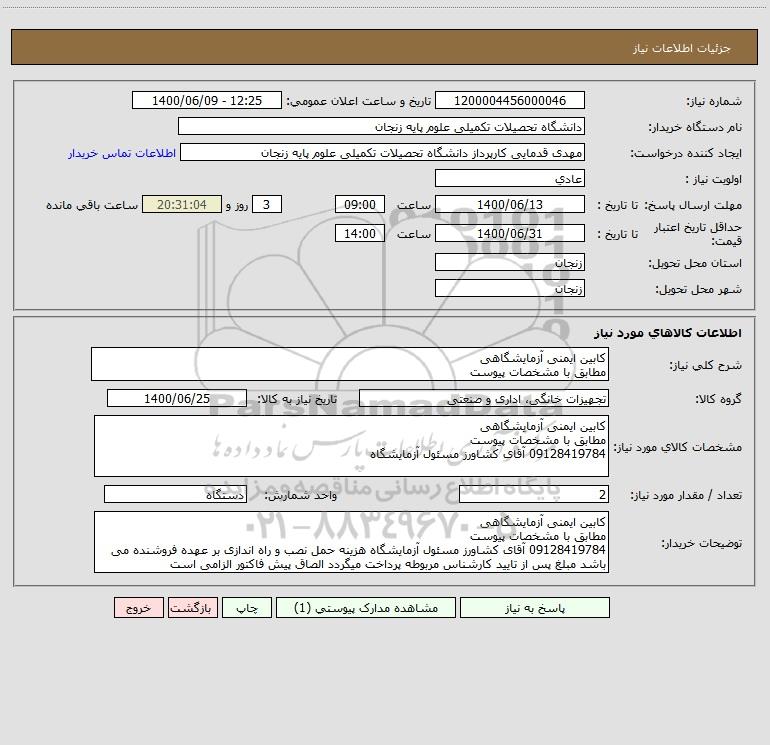Click the اولویت نیاز label

[714, 180]
